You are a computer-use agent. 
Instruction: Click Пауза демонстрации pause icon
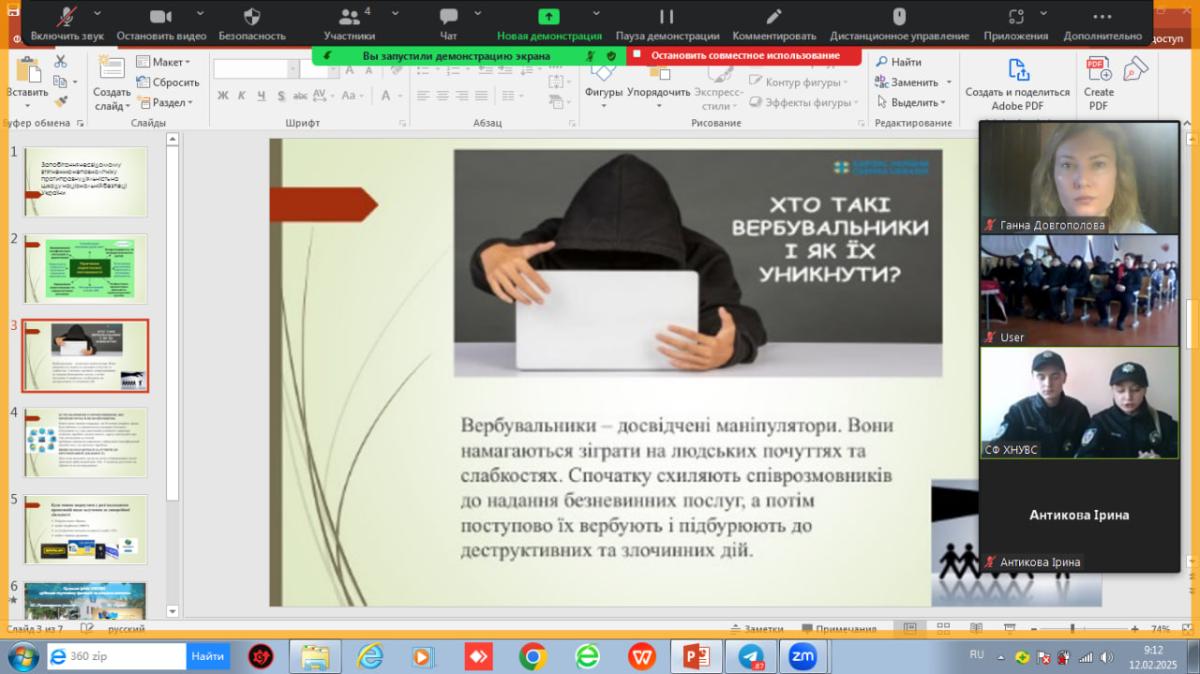tap(666, 16)
